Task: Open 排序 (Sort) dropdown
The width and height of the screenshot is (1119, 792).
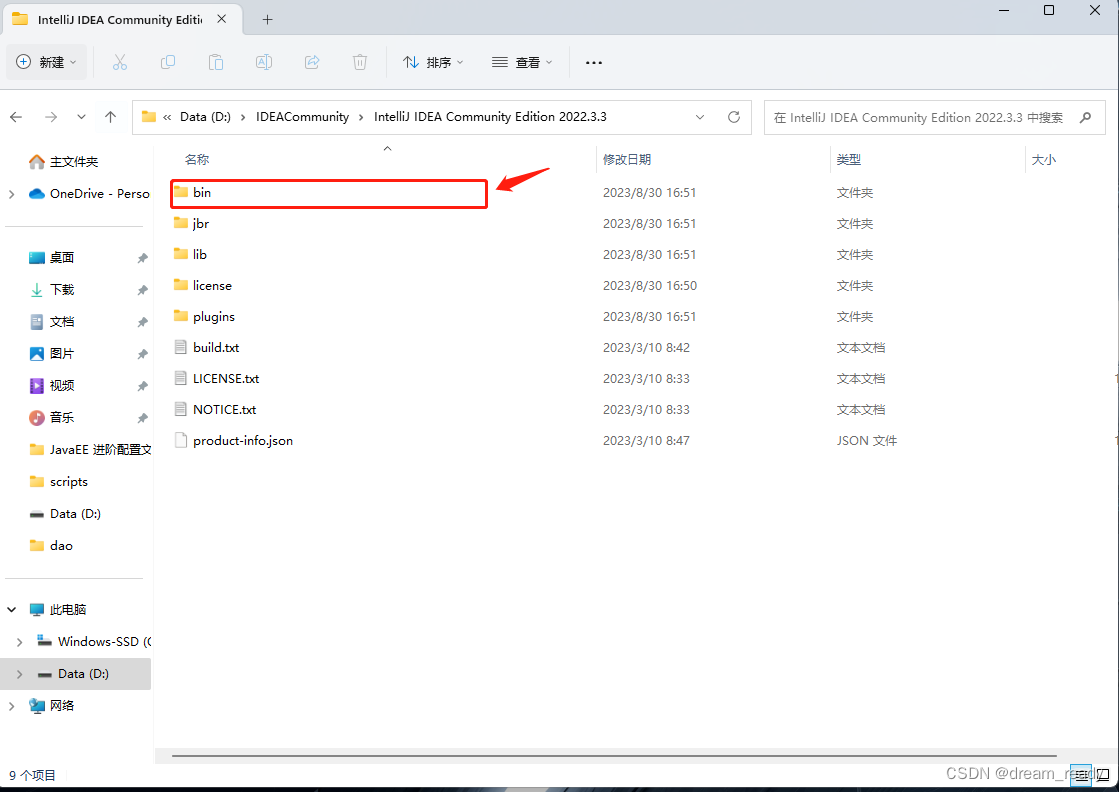Action: (433, 63)
